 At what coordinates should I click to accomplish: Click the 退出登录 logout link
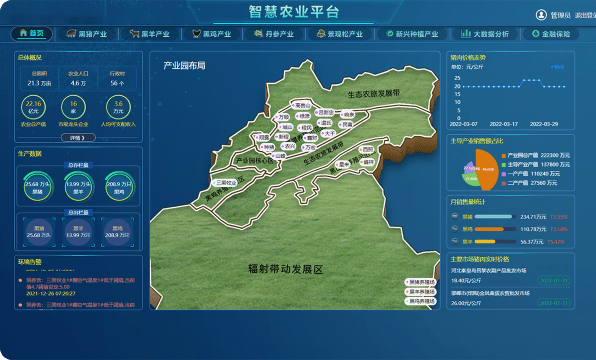(x=585, y=15)
